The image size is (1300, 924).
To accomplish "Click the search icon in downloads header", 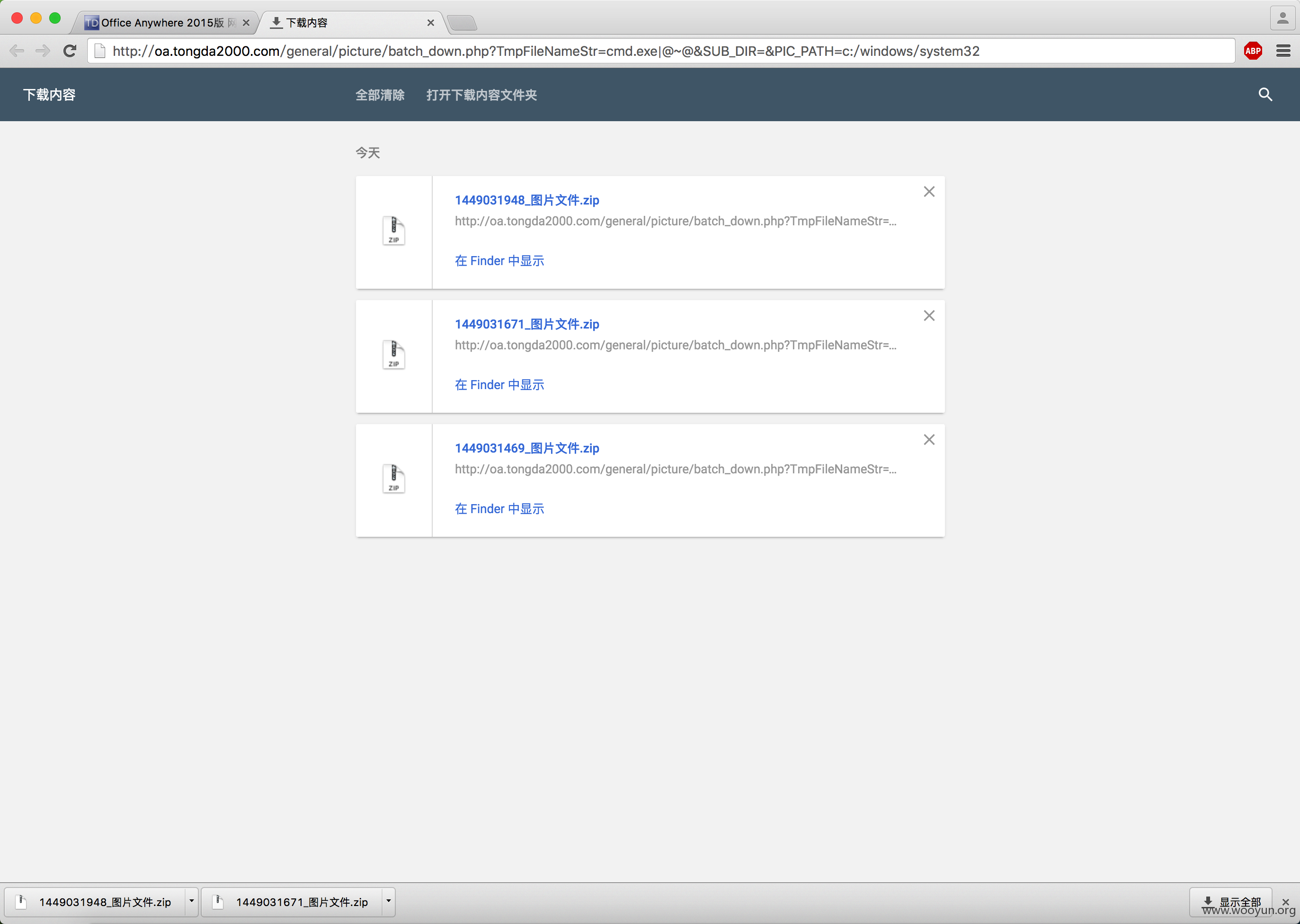I will tap(1264, 95).
